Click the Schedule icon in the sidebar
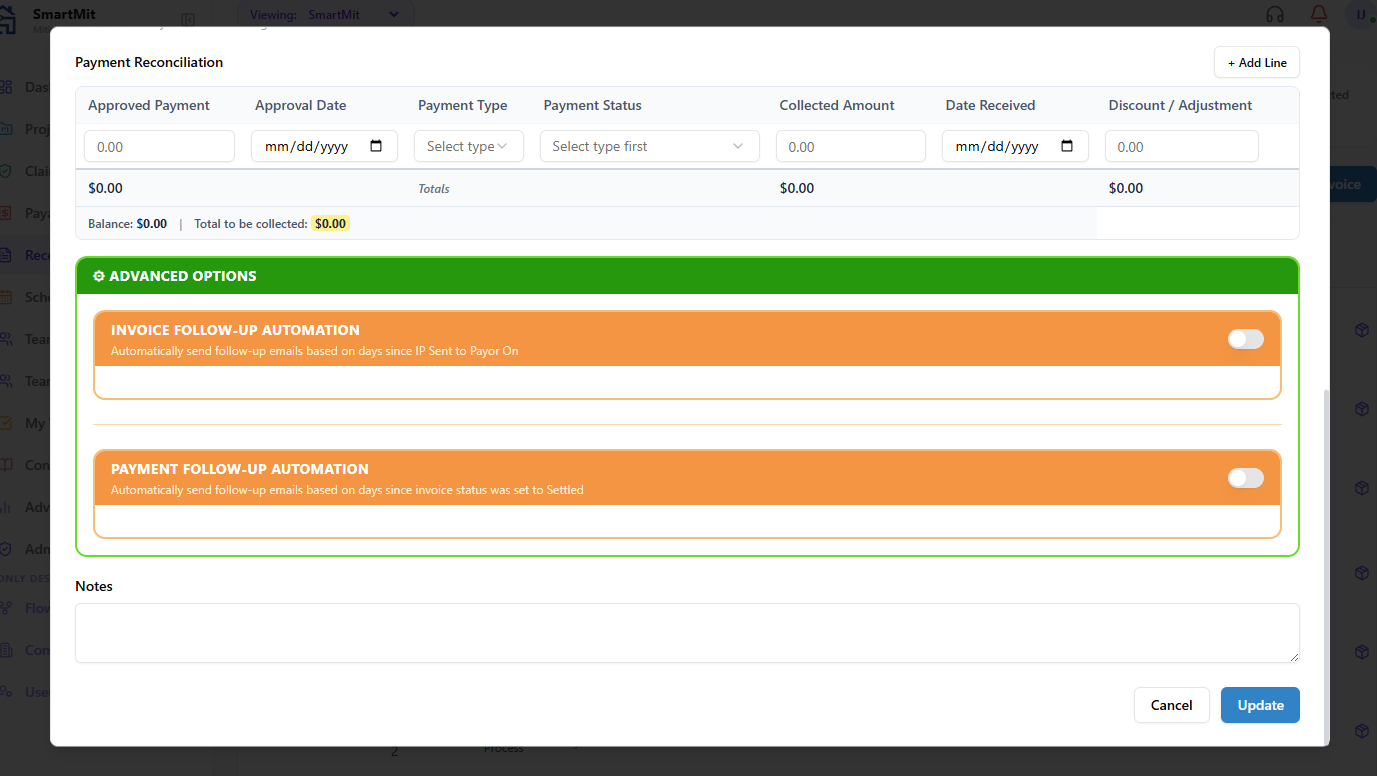 [7, 297]
